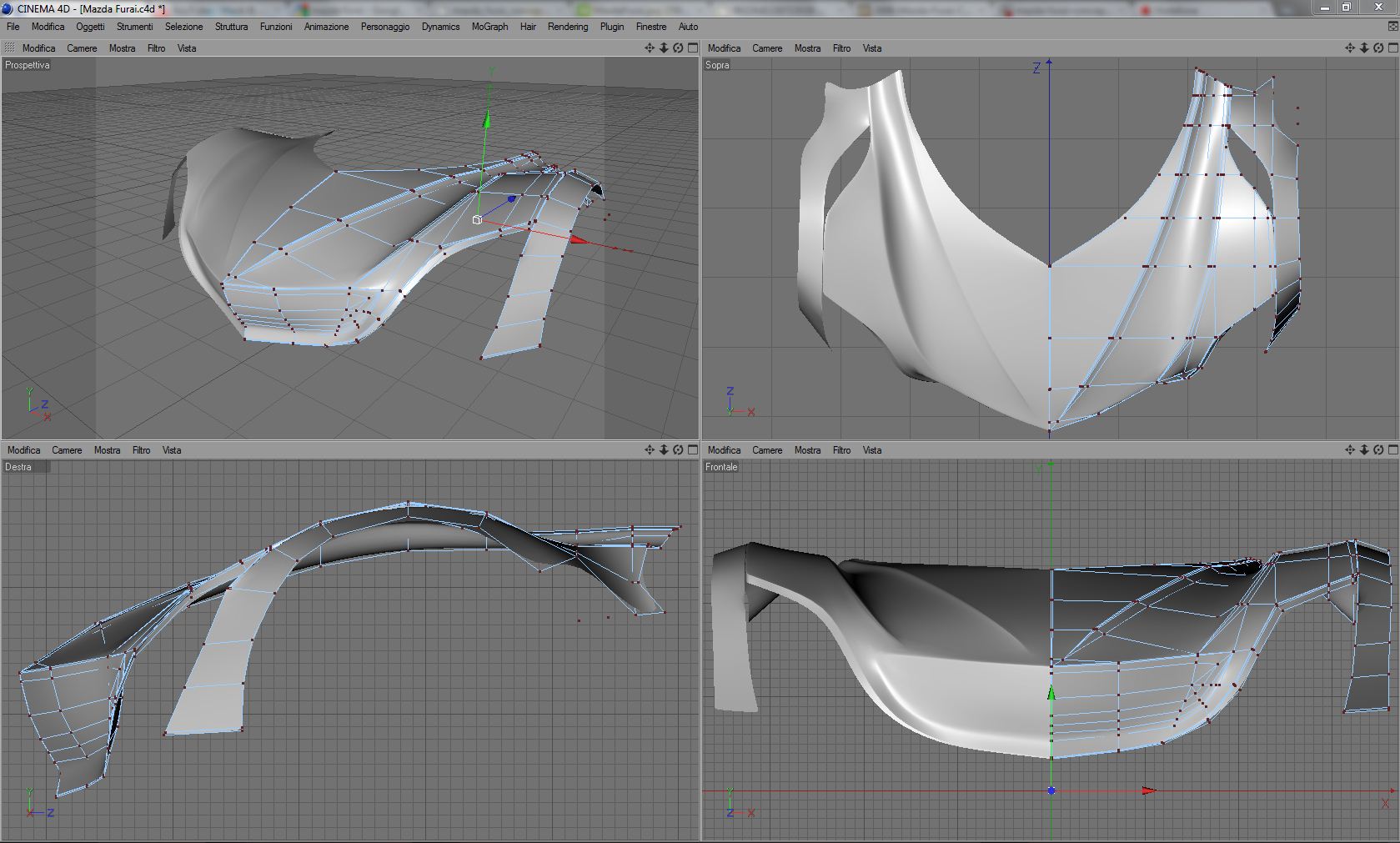The width and height of the screenshot is (1400, 843).
Task: Click the pan icon in Frontale viewport
Action: pos(1350,450)
